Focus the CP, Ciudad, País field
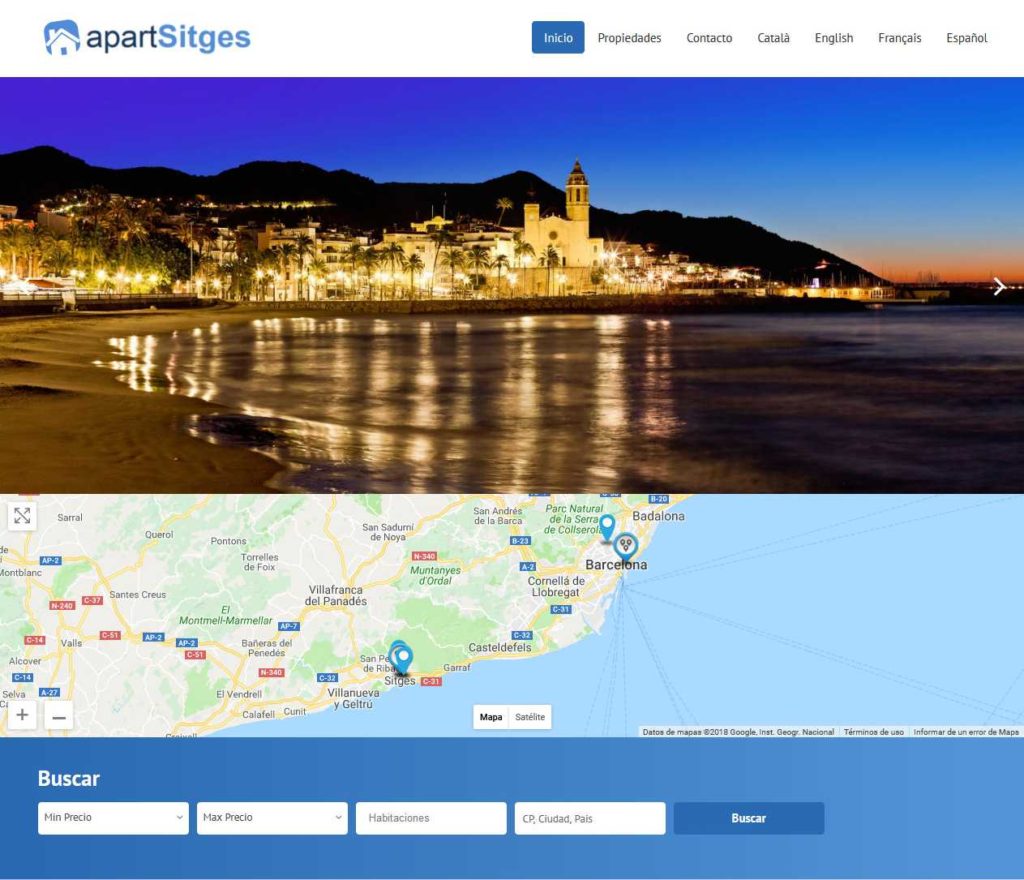Screen dimensions: 1024x880 [x=590, y=818]
